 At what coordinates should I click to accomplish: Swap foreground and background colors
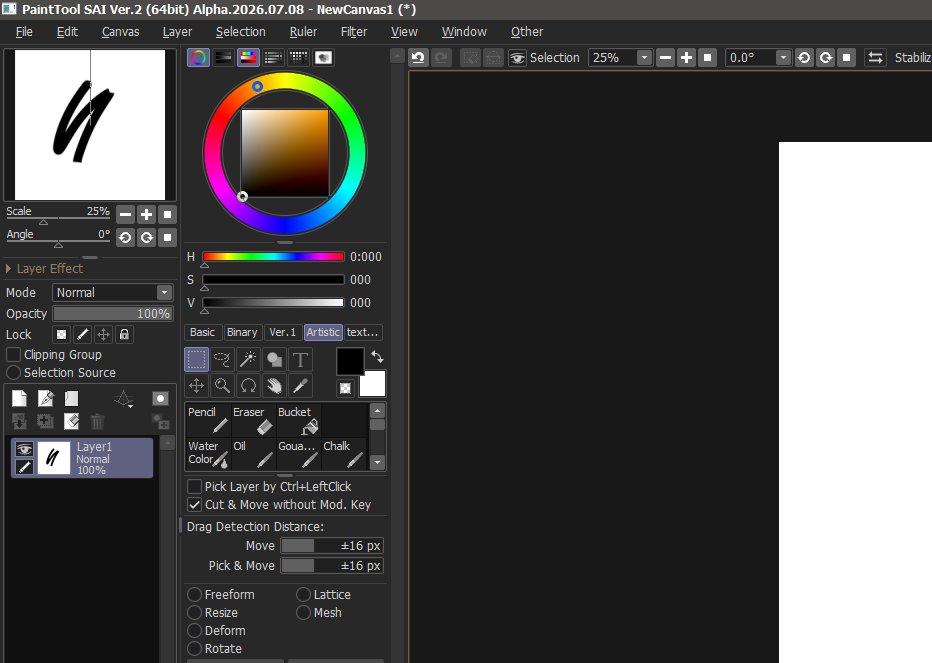coord(377,357)
